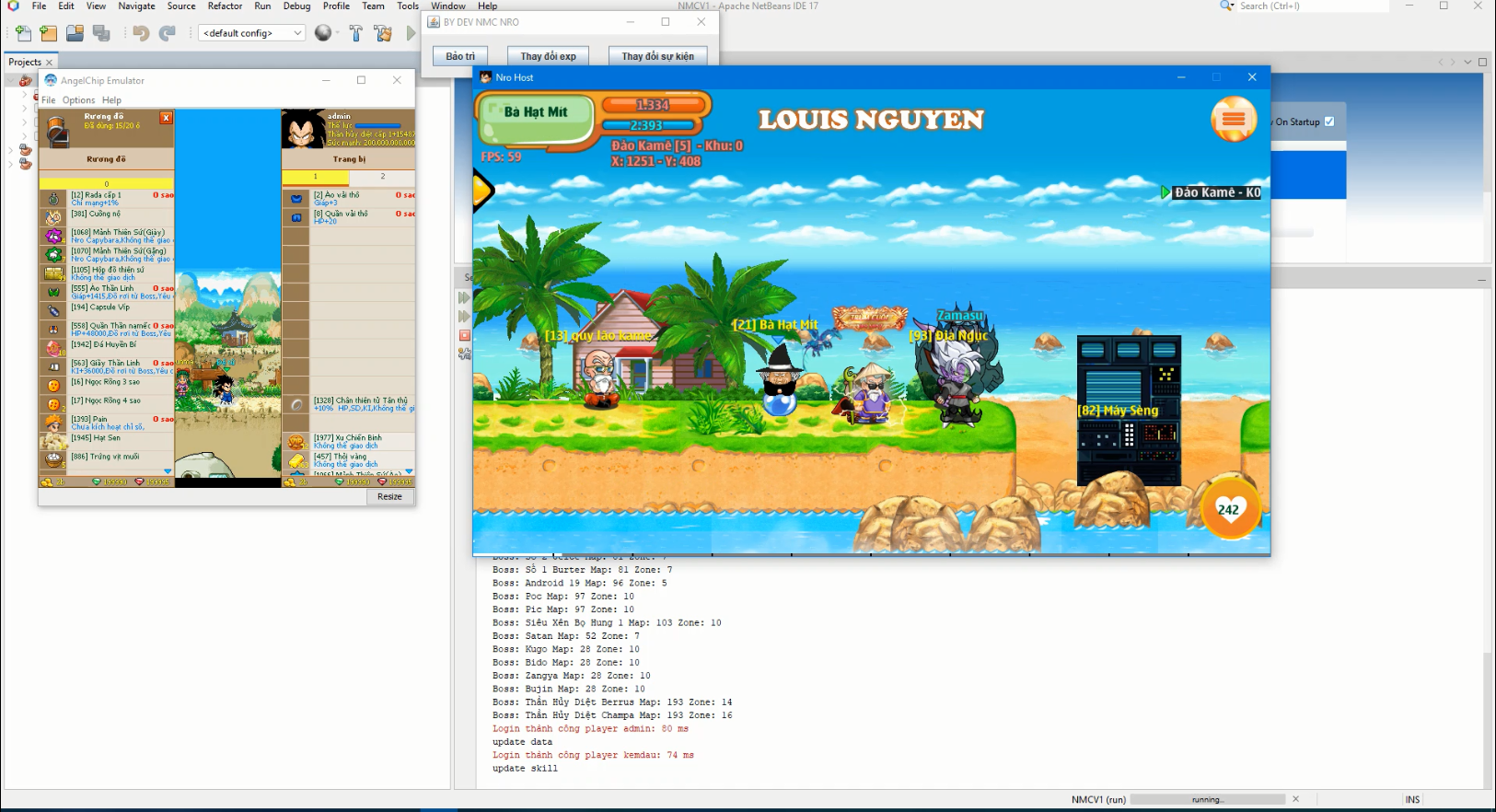The width and height of the screenshot is (1496, 812).
Task: Click the Thay đổi exp button
Action: pos(548,56)
